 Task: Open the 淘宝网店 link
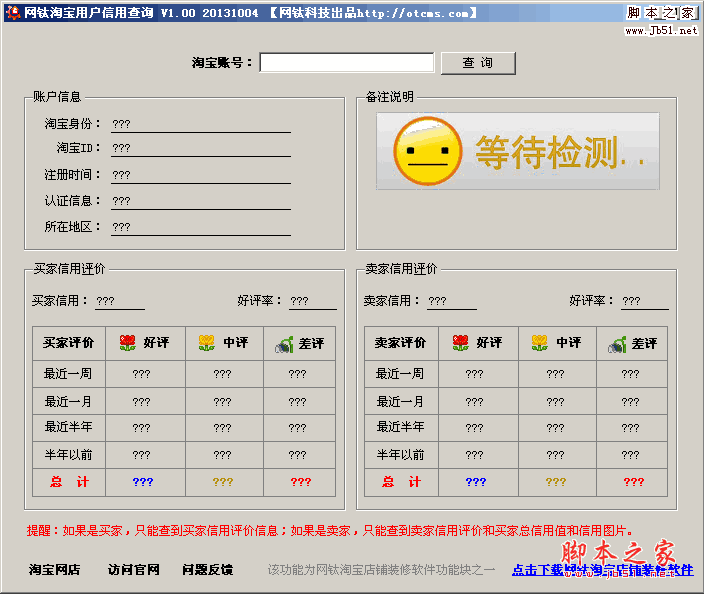(54, 569)
